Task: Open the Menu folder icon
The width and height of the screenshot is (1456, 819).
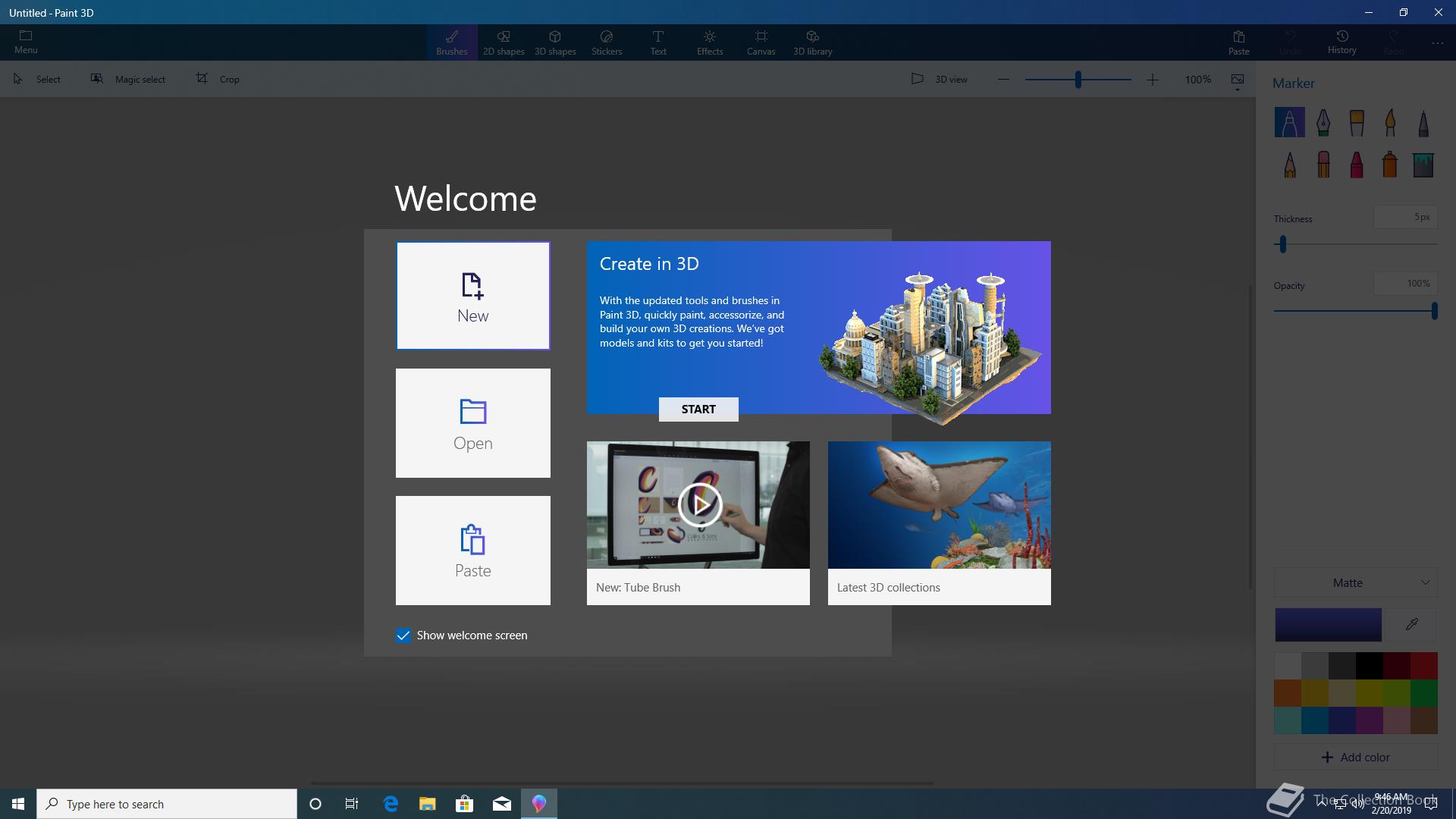Action: point(26,36)
